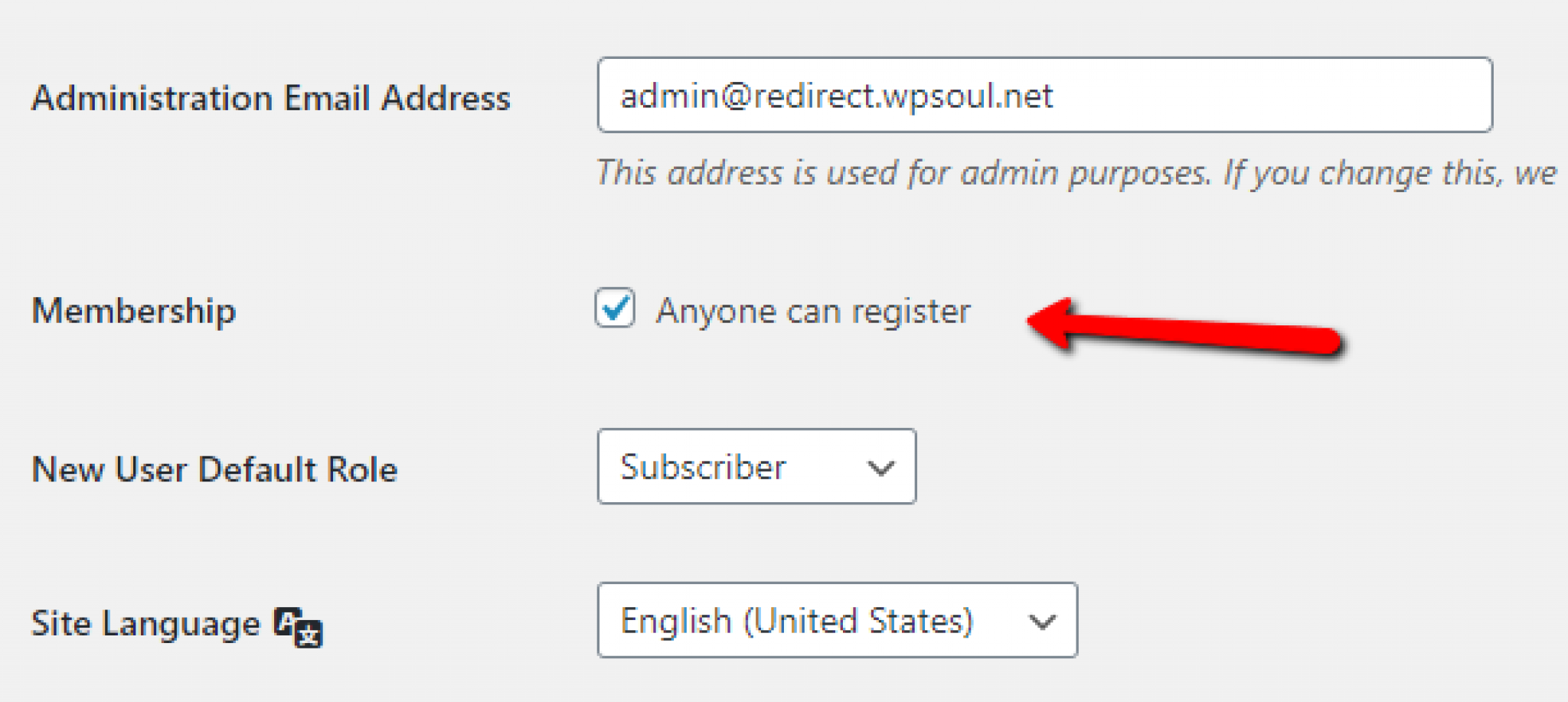Click the red arrow annotation head
The width and height of the screenshot is (1568, 702).
tap(1053, 322)
